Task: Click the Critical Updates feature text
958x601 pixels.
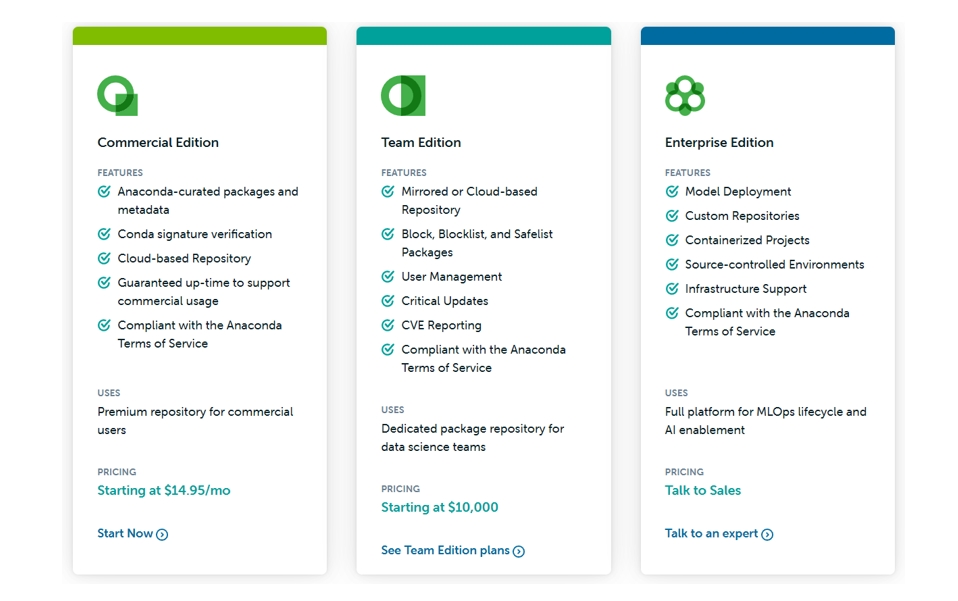Action: pos(445,301)
